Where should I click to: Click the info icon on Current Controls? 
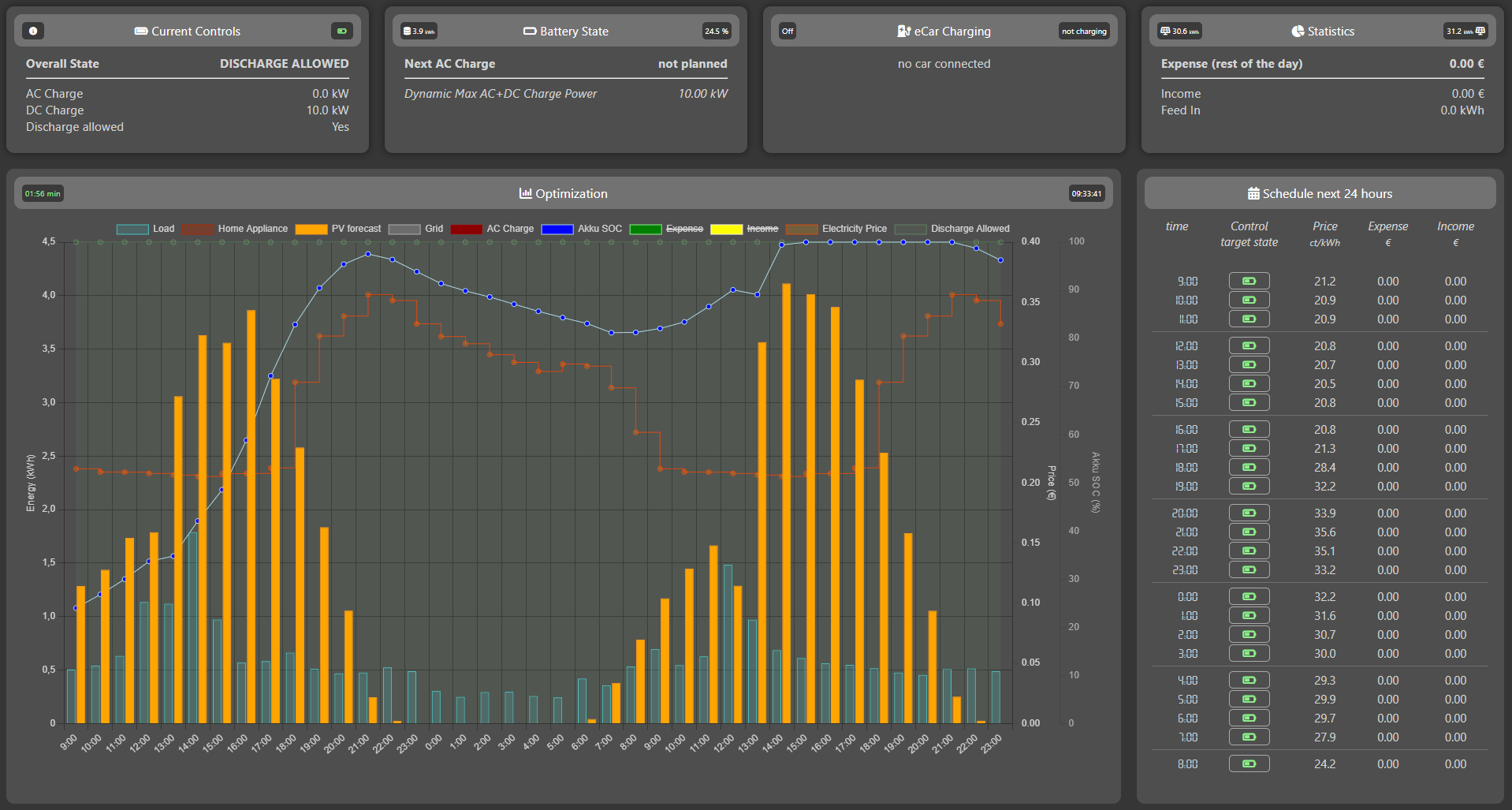point(32,31)
